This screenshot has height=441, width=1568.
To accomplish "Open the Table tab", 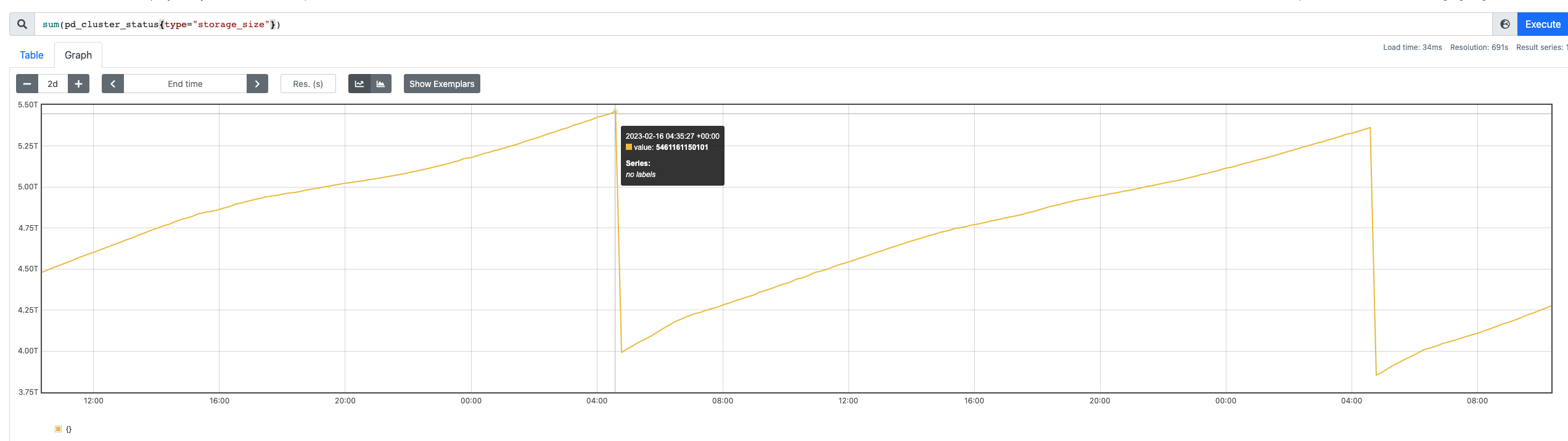I will [x=31, y=56].
